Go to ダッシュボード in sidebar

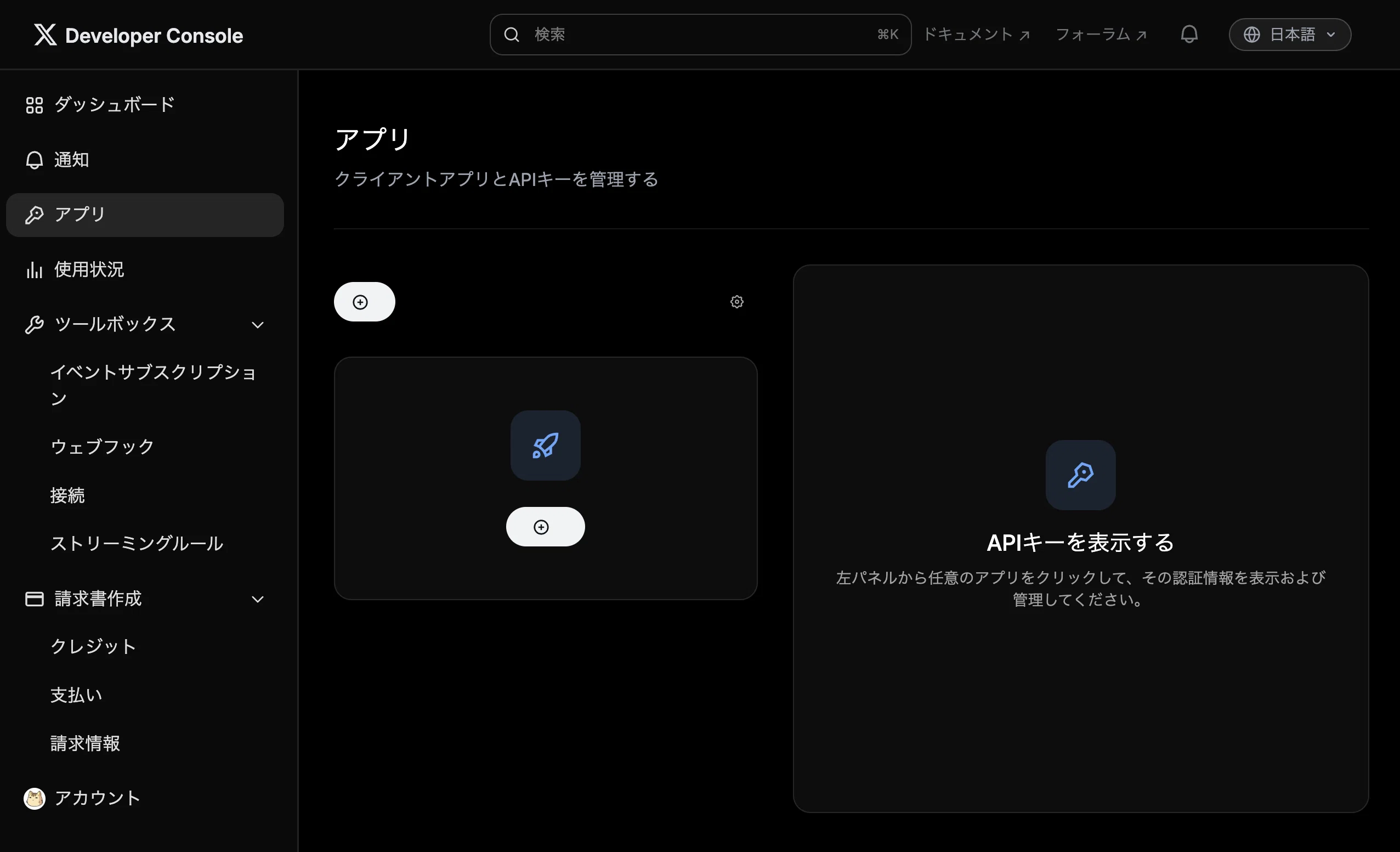coord(145,105)
